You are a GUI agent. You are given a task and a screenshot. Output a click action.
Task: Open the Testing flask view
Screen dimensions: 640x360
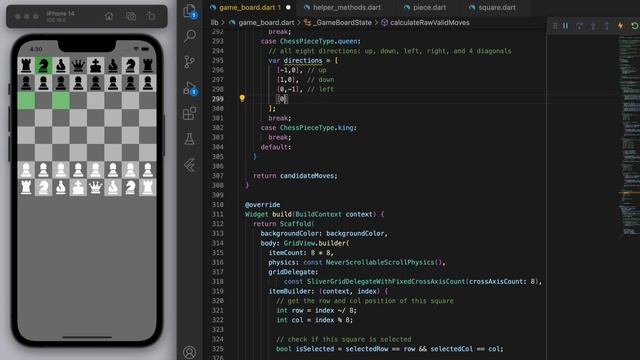tap(189, 139)
